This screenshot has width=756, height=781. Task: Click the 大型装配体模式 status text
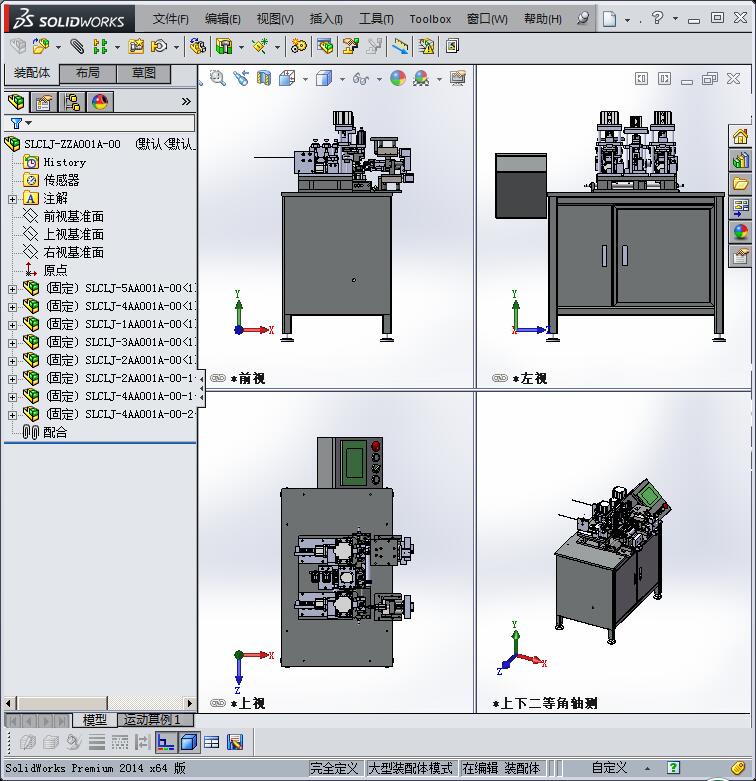coord(410,768)
